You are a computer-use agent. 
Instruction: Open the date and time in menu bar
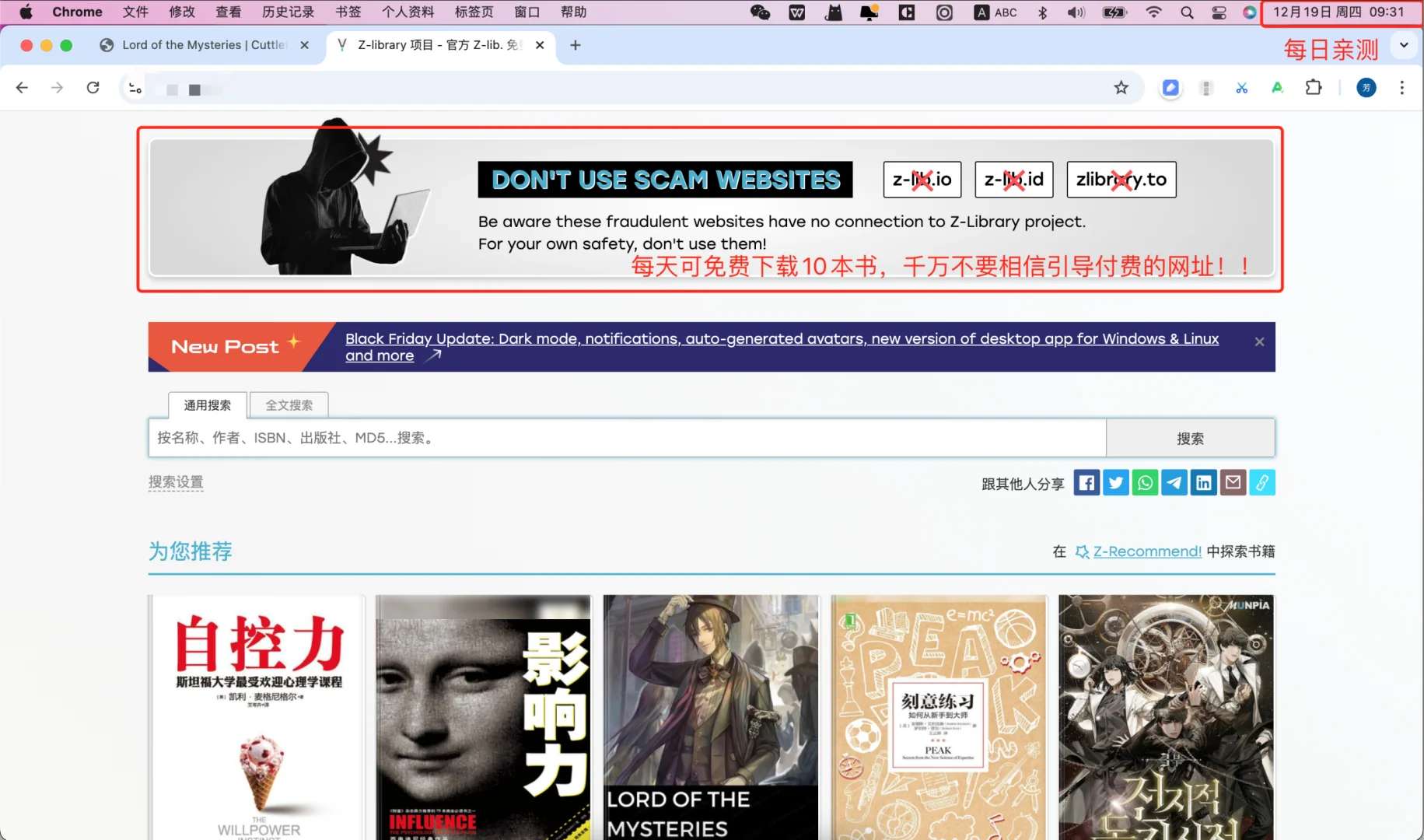pyautogui.click(x=1338, y=12)
